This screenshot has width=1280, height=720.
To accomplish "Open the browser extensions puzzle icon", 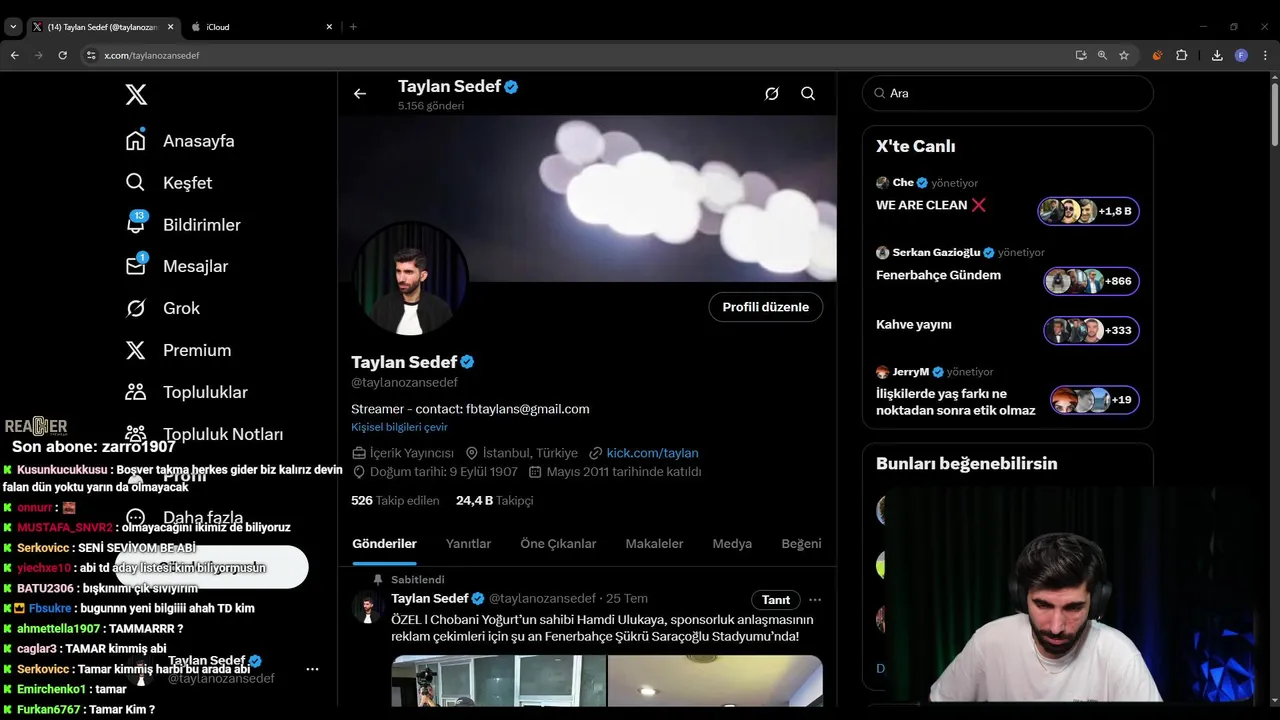I will 1181,55.
